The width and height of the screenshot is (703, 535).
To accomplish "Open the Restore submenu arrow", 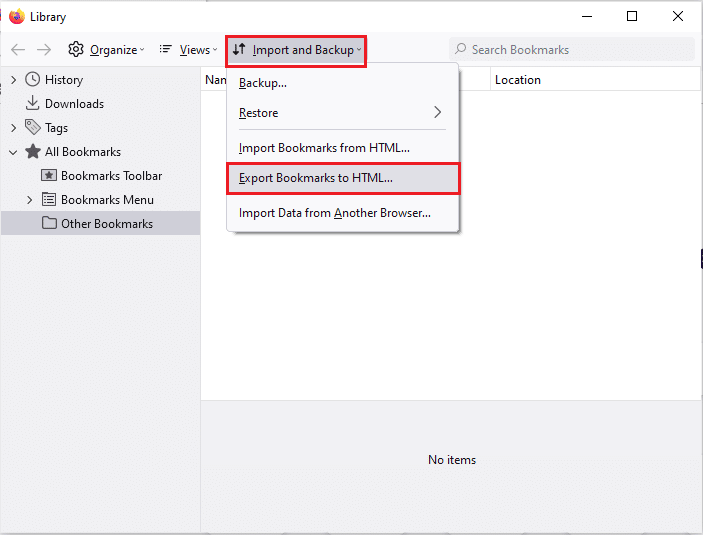I will tap(438, 112).
